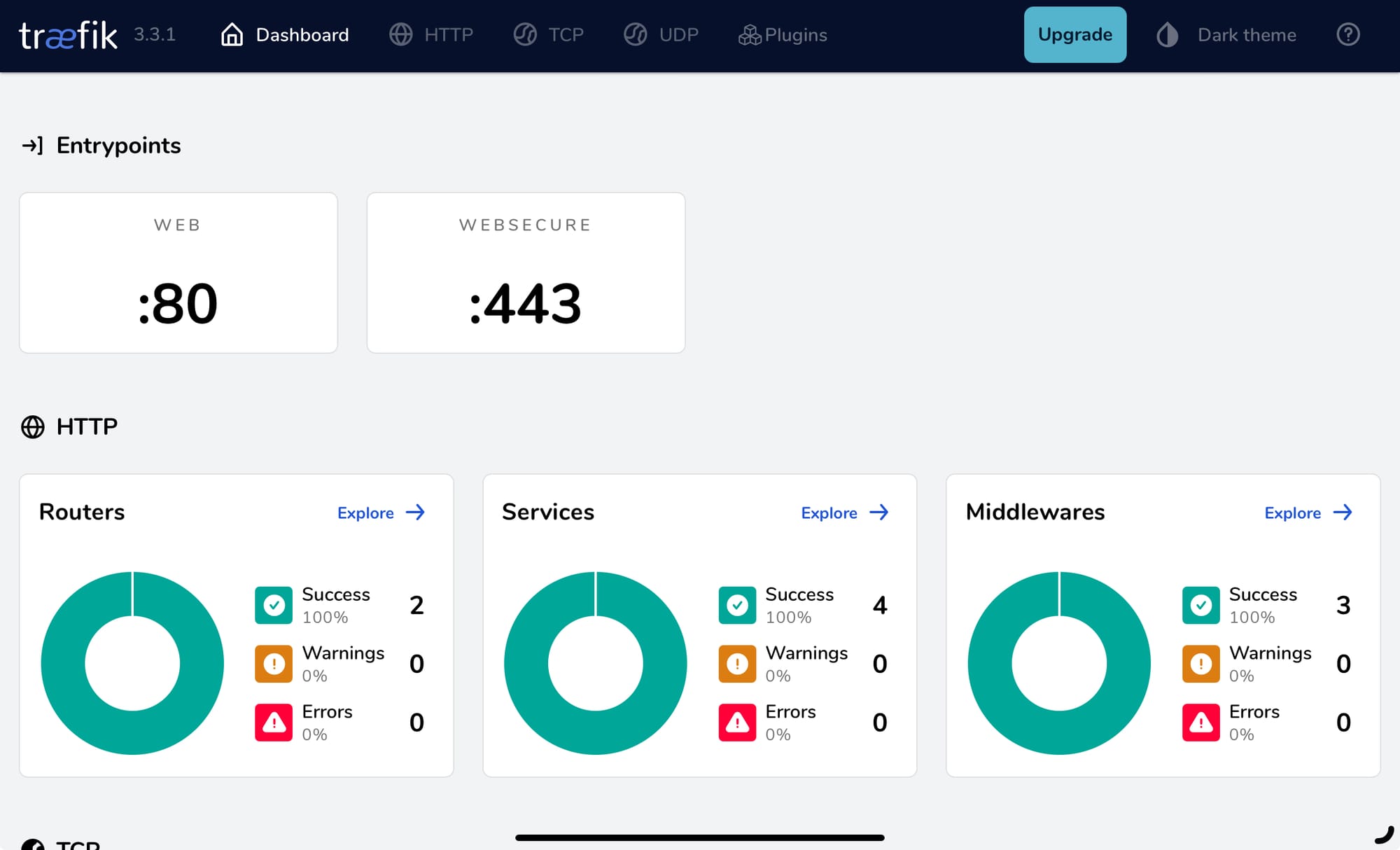Image resolution: width=1400 pixels, height=850 pixels.
Task: Click the HTTP section heading text
Action: click(x=87, y=426)
